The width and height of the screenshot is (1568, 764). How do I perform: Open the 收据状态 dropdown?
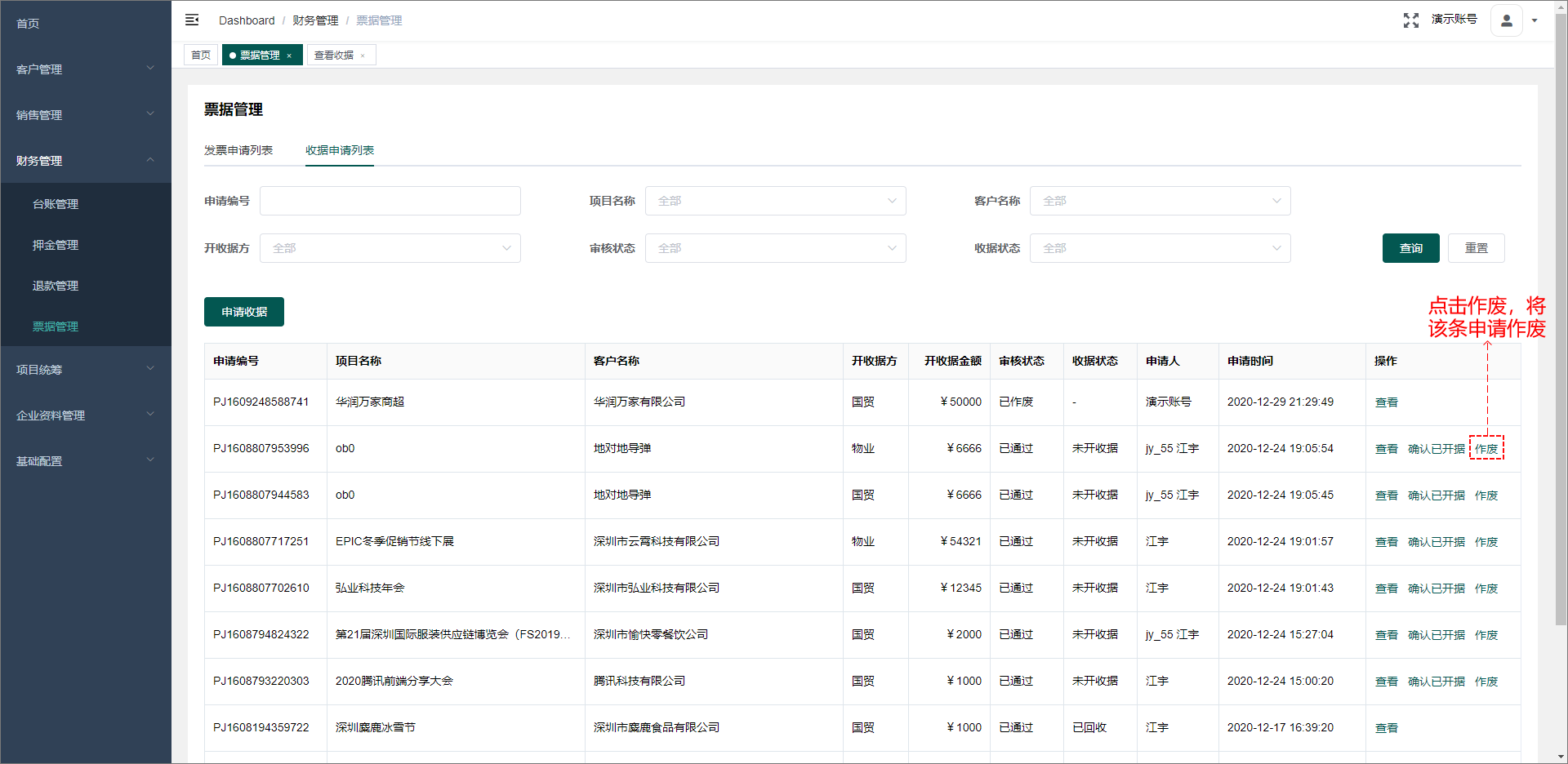coord(1160,248)
